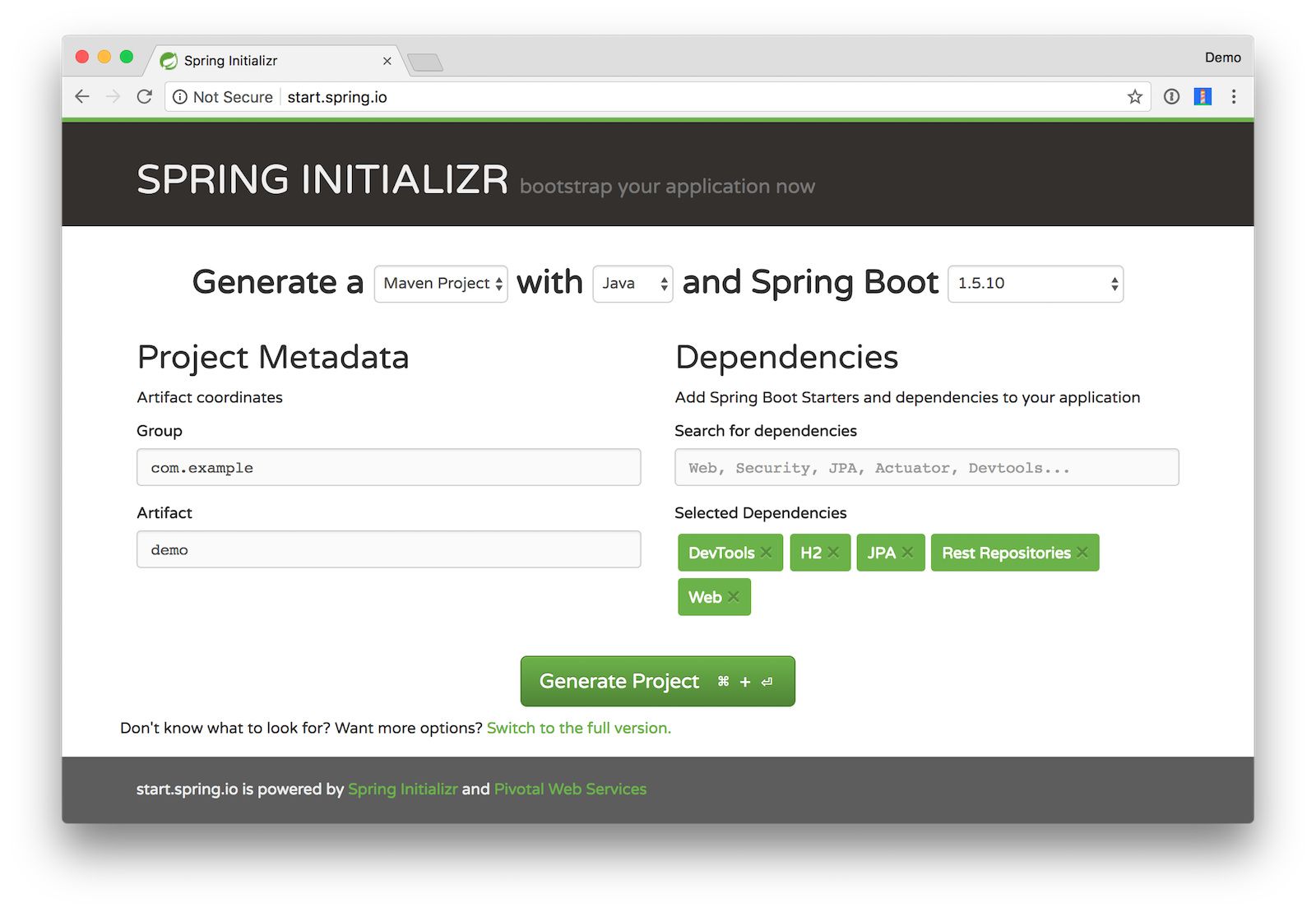Click the browser back arrow
Screen dimensions: 1316x912
coord(82,97)
